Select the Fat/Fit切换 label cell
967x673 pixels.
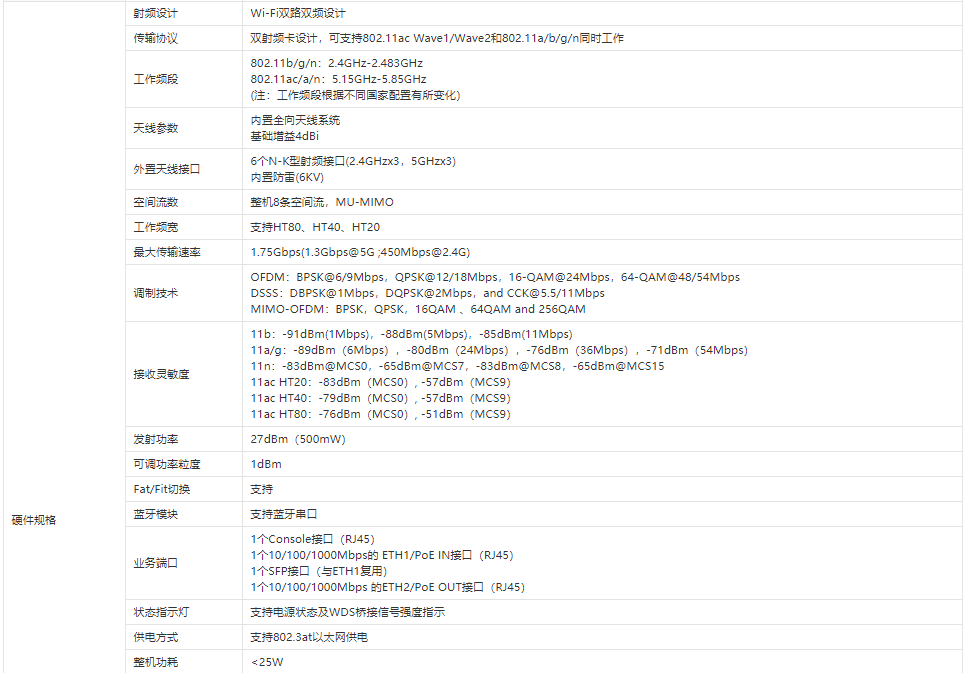coord(162,489)
